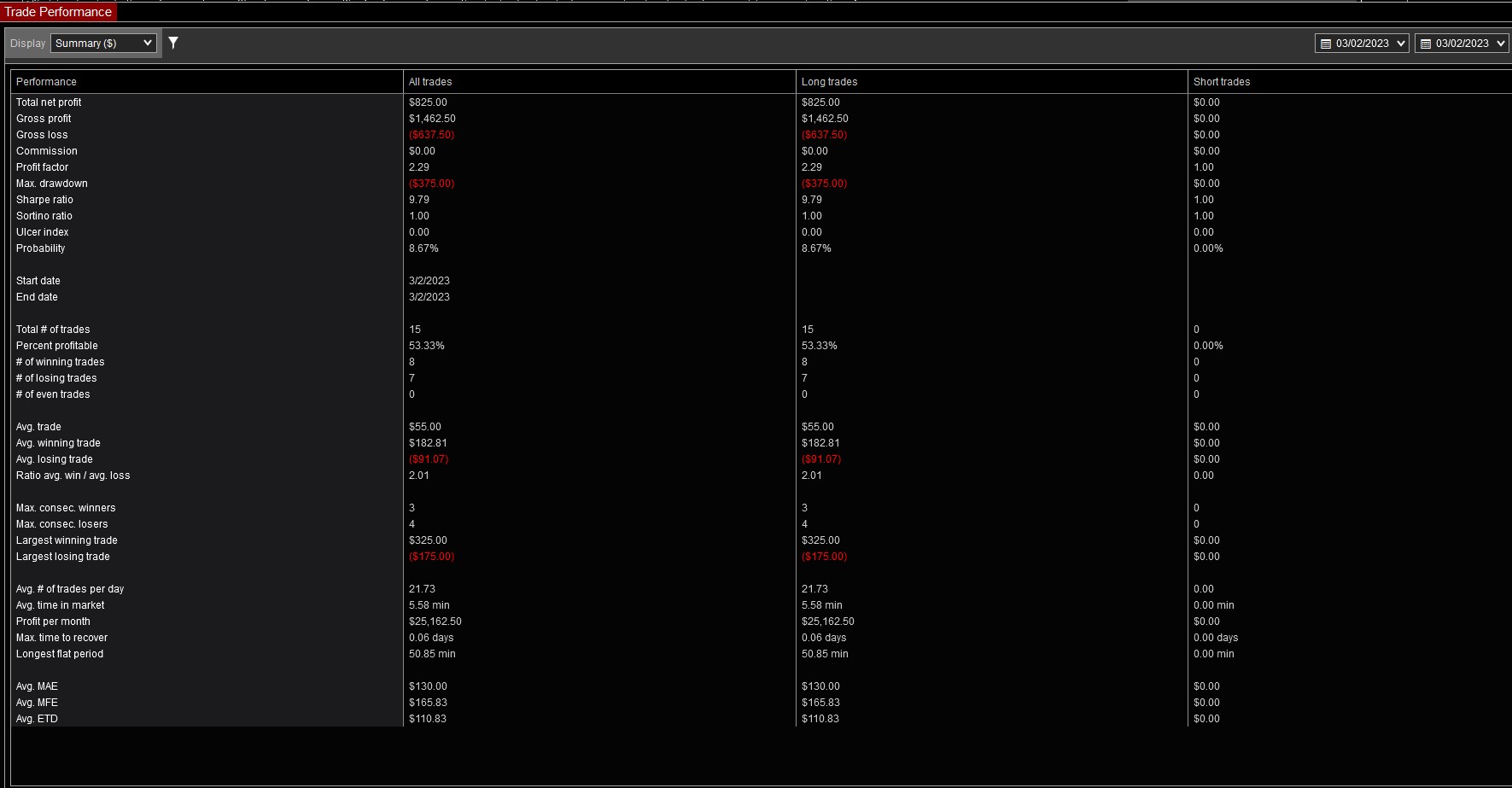Click the Avg. losing trade label
Image resolution: width=1512 pixels, height=788 pixels.
coord(55,459)
